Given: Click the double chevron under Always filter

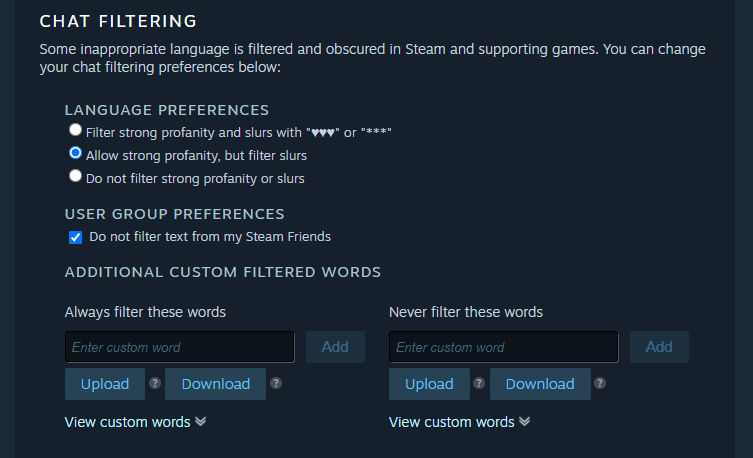Looking at the screenshot, I should [x=201, y=422].
